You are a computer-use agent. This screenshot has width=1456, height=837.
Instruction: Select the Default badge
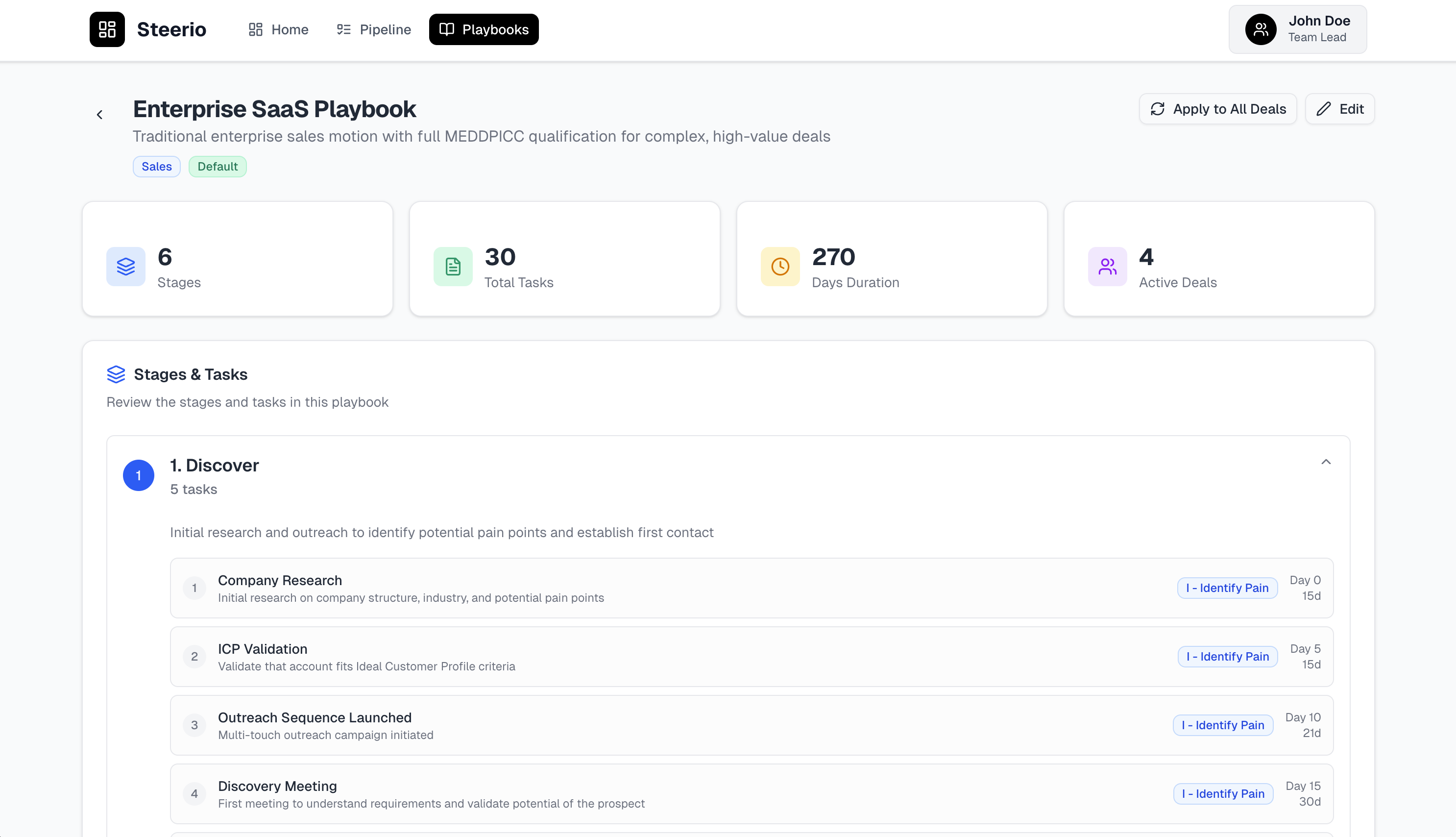tap(217, 166)
